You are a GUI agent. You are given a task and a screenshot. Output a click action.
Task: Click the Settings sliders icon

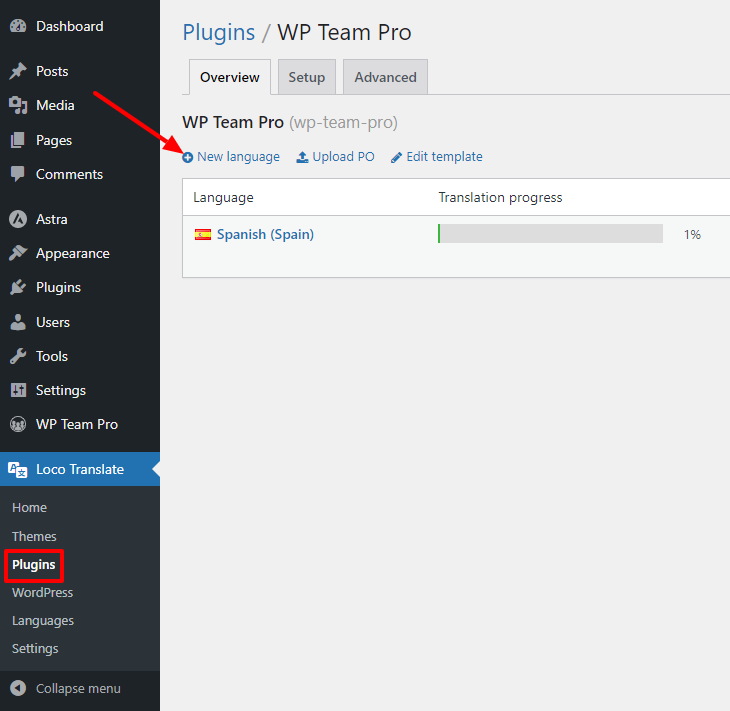18,390
